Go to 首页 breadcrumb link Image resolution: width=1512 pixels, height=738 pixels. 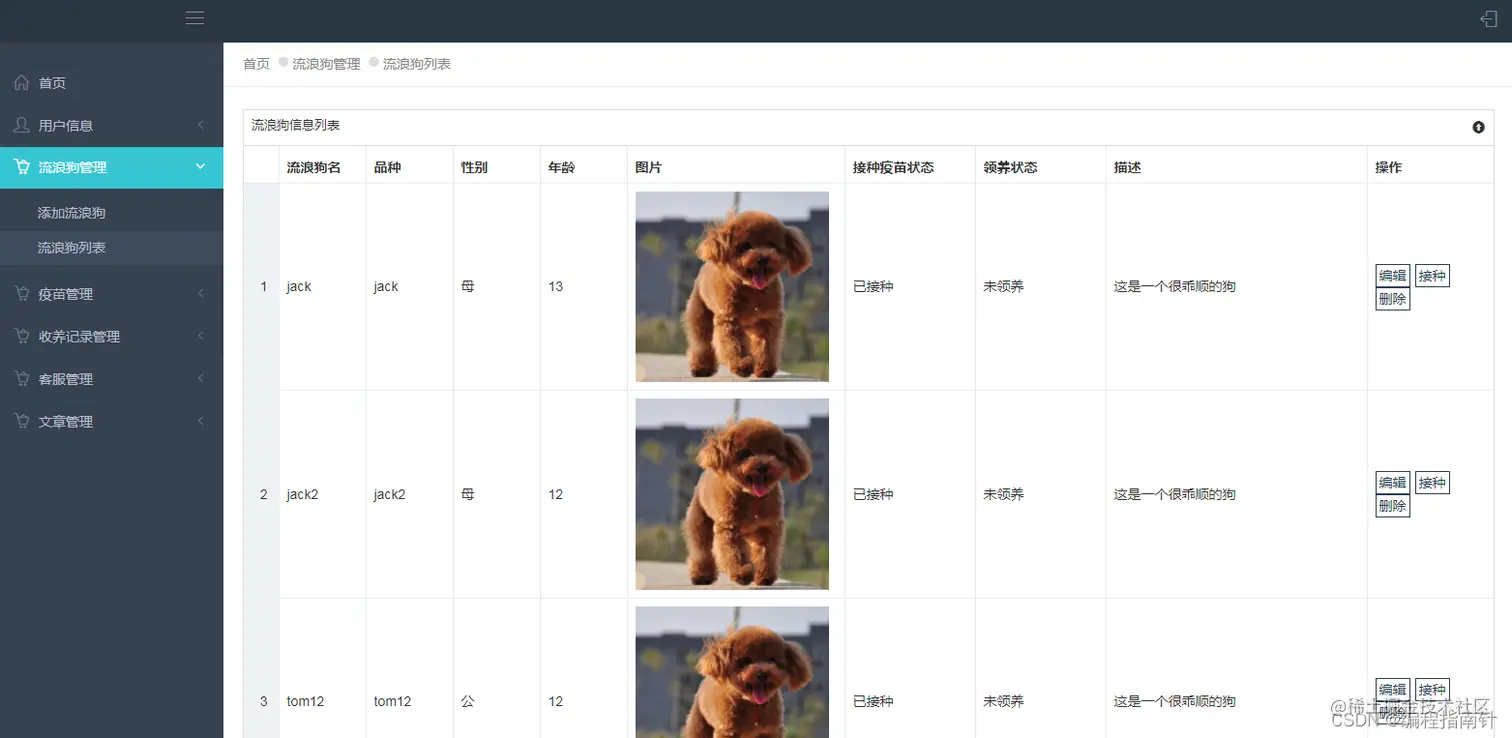coord(256,64)
